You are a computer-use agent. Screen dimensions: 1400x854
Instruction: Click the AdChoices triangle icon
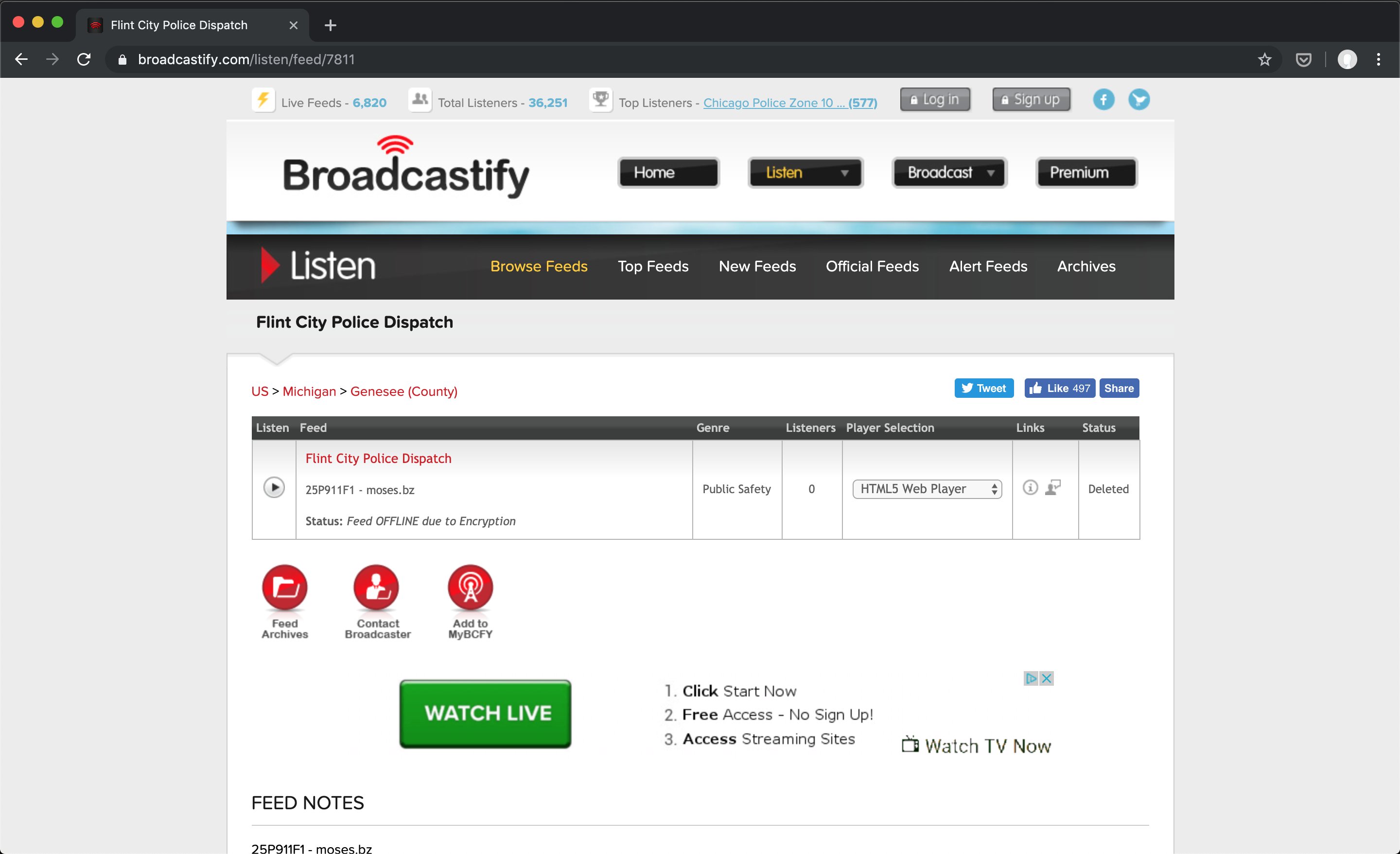(x=1031, y=678)
